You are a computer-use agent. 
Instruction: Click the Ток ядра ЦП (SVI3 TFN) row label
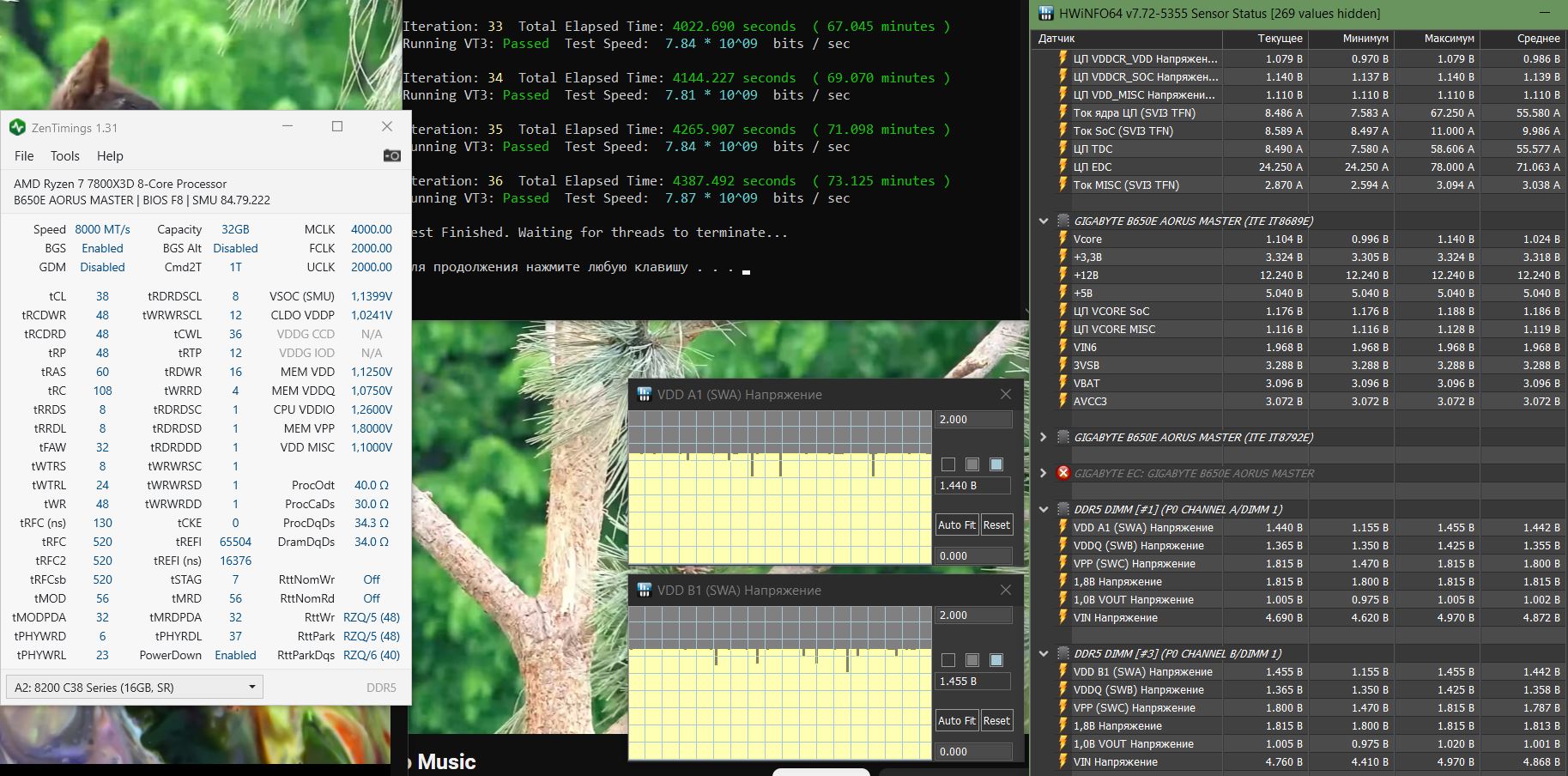point(1134,112)
